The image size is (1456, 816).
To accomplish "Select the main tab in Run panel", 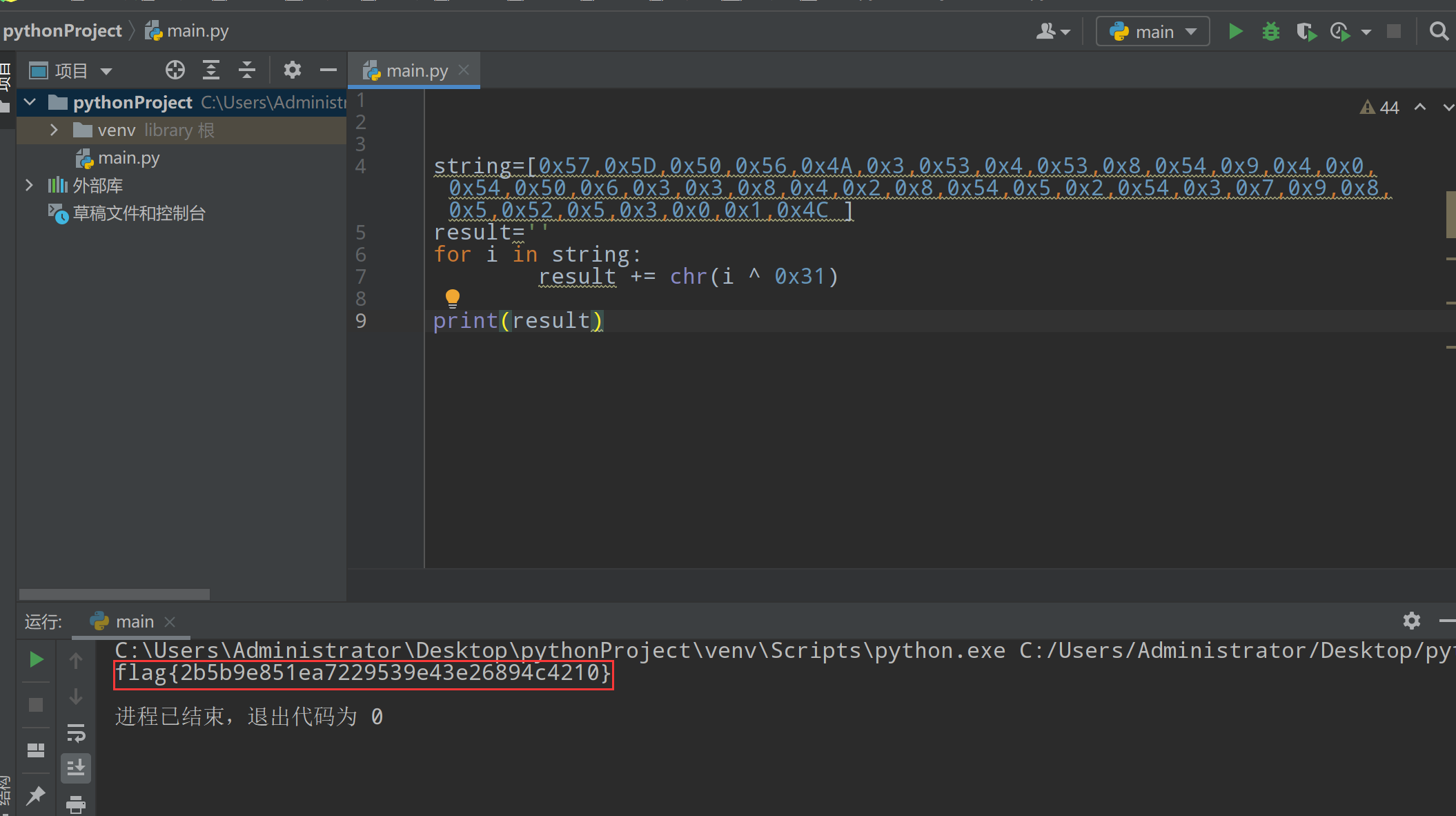I will tap(134, 622).
